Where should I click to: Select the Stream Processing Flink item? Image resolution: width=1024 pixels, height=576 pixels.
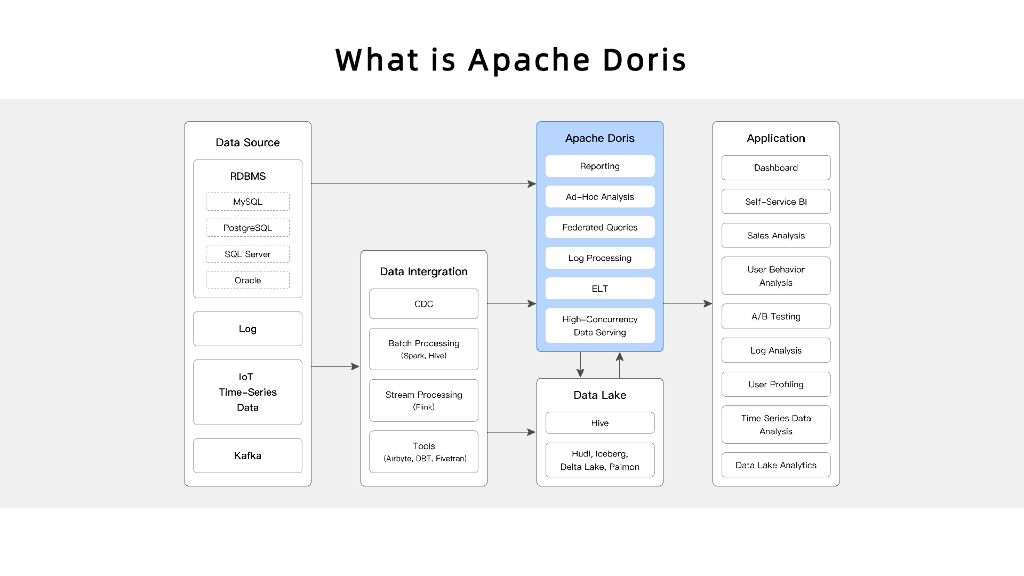(423, 399)
